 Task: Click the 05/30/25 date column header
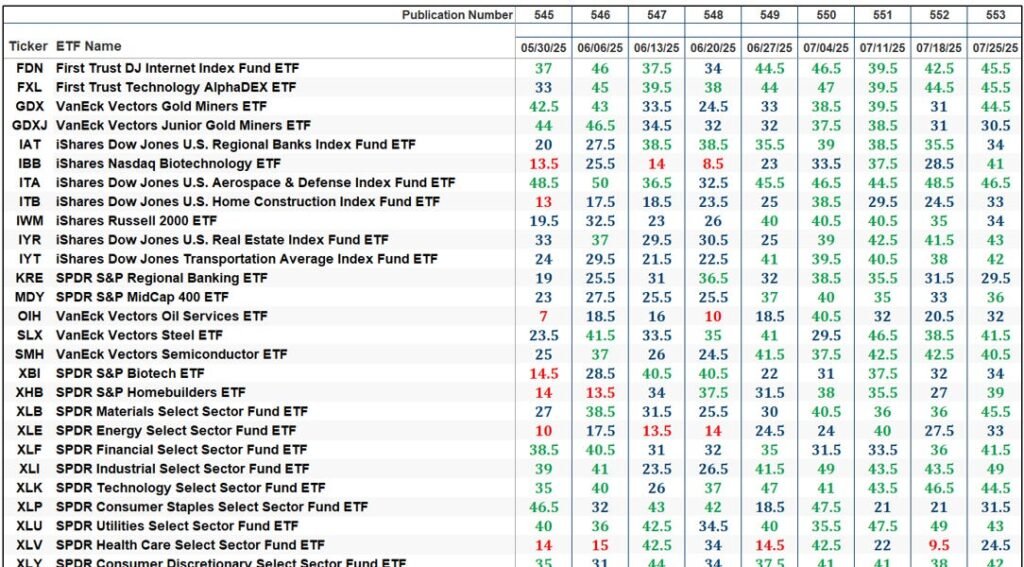click(543, 48)
